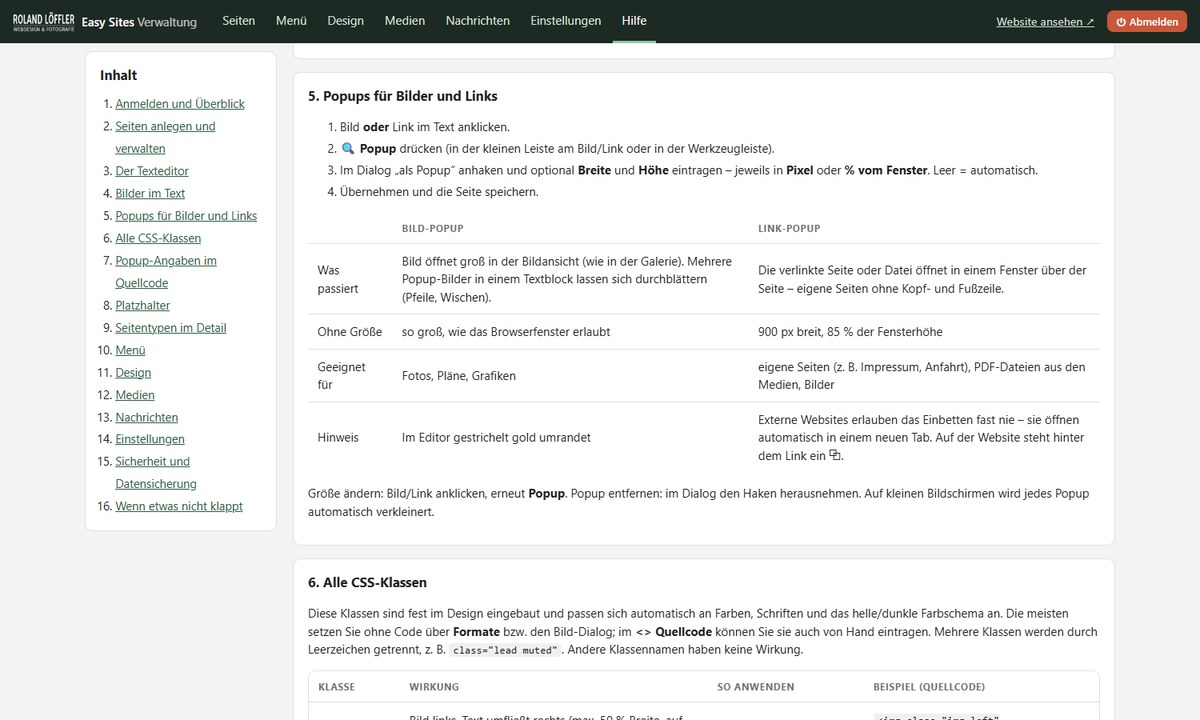Viewport: 1200px width, 720px height.
Task: Click the "BILD-POPUP" column header
Action: click(x=433, y=229)
